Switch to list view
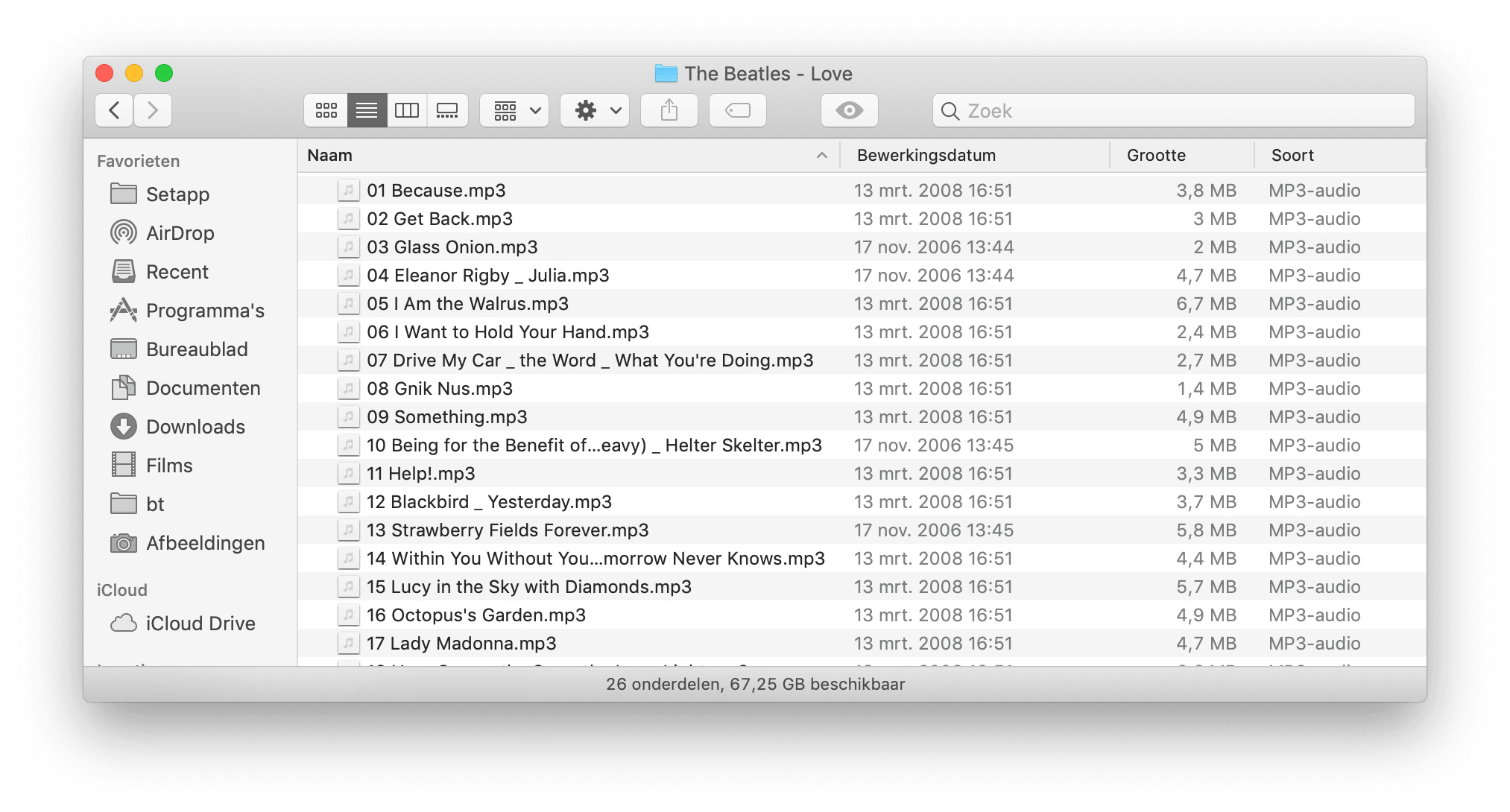This screenshot has height=812, width=1510. (x=367, y=110)
